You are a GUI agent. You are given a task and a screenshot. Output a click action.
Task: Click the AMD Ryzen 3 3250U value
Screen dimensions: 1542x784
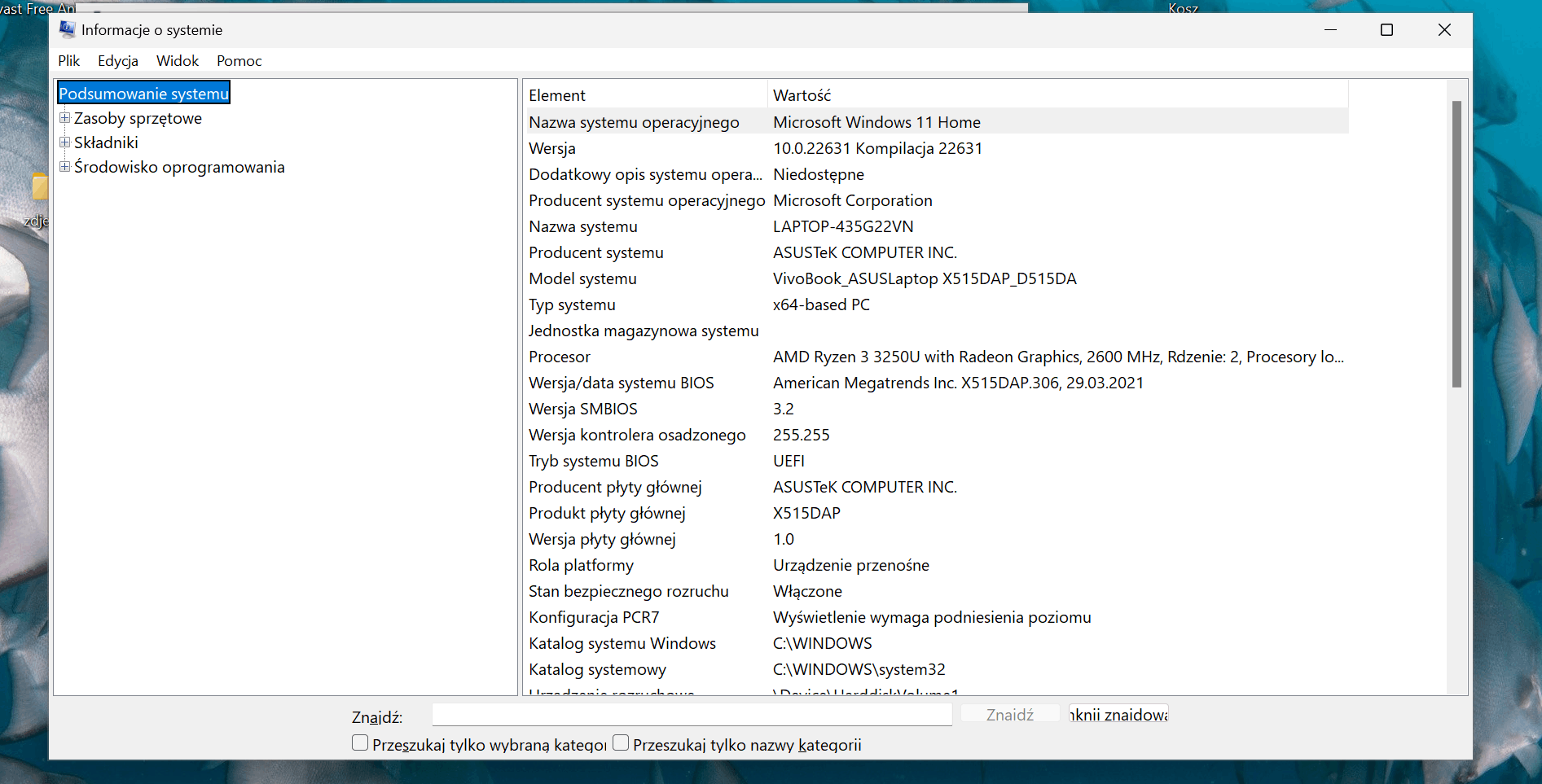pos(1058,357)
